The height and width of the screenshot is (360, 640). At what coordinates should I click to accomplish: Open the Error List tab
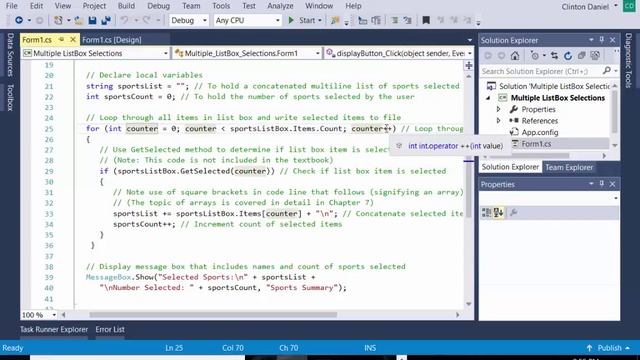pyautogui.click(x=110, y=329)
